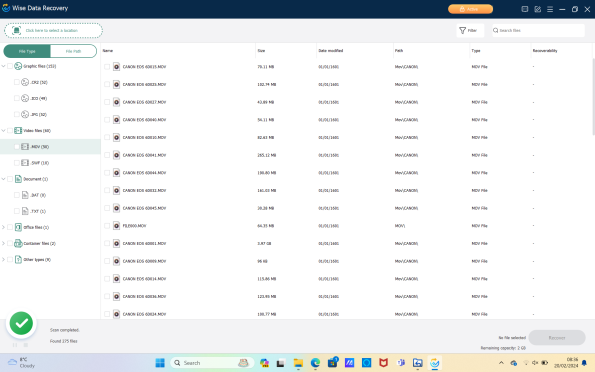595x372 pixels.
Task: Click the taskbar Search box
Action: (x=212, y=363)
